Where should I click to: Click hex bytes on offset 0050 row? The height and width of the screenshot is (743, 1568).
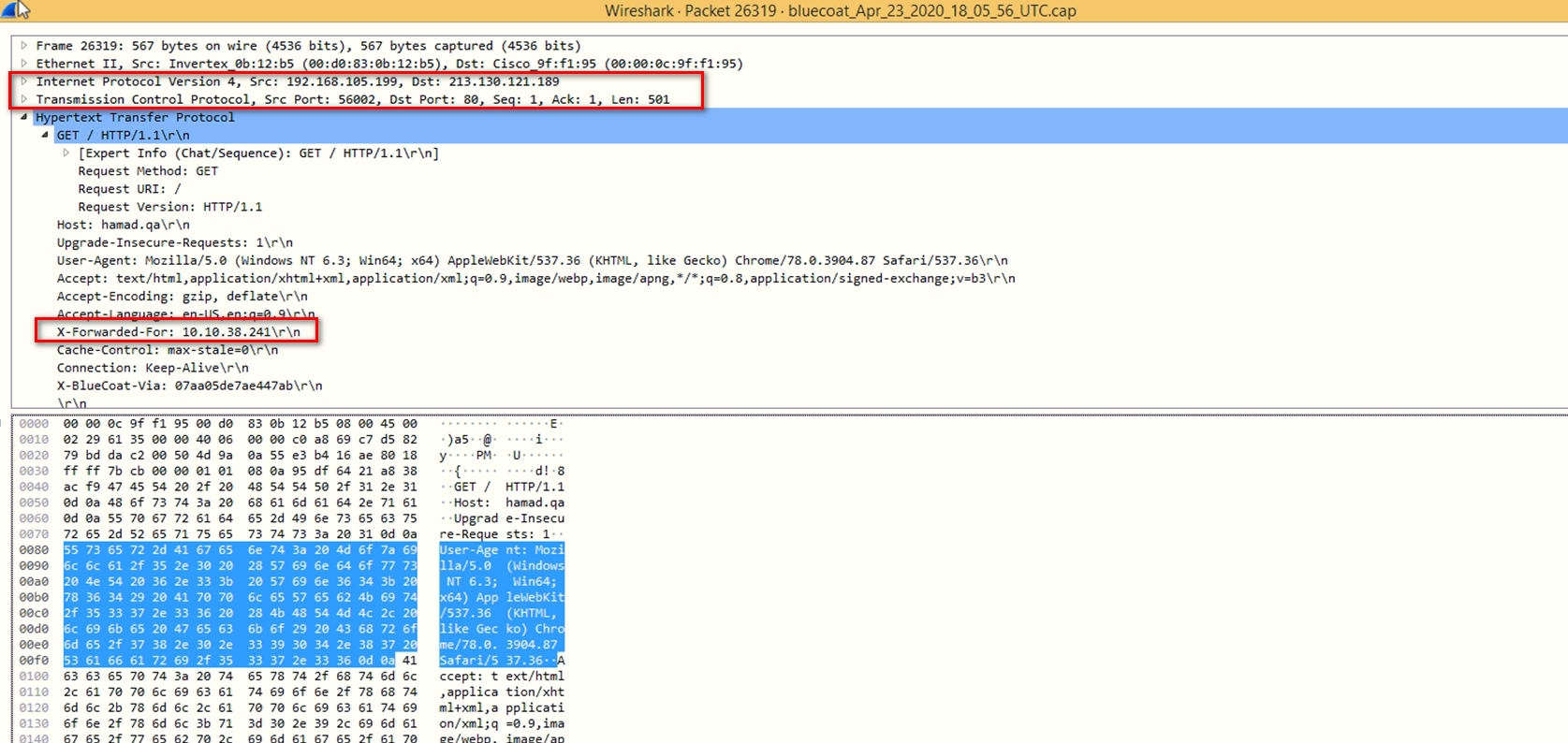(240, 503)
